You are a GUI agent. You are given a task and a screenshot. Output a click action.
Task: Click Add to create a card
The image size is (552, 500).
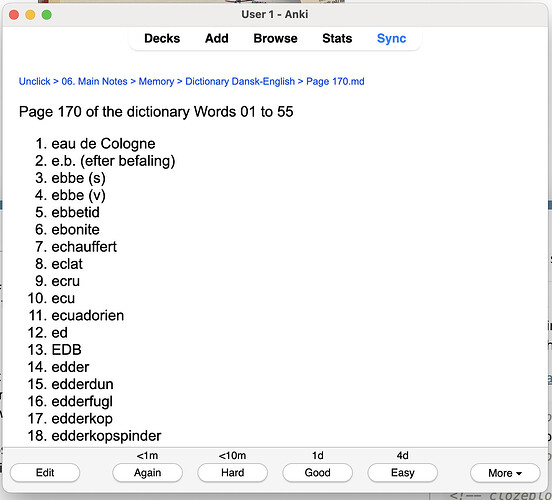217,38
